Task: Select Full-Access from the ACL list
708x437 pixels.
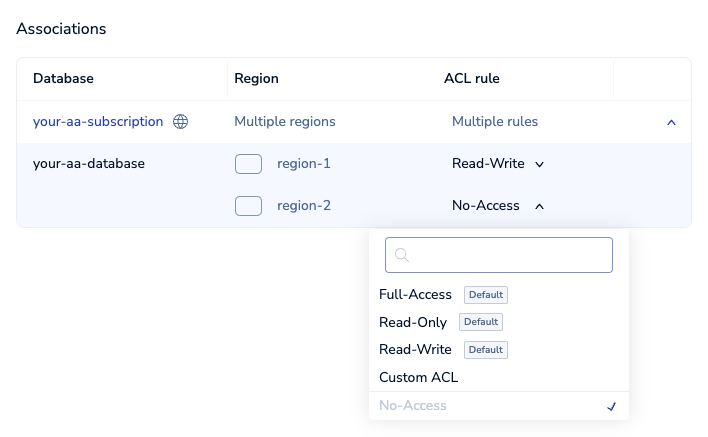Action: (415, 294)
